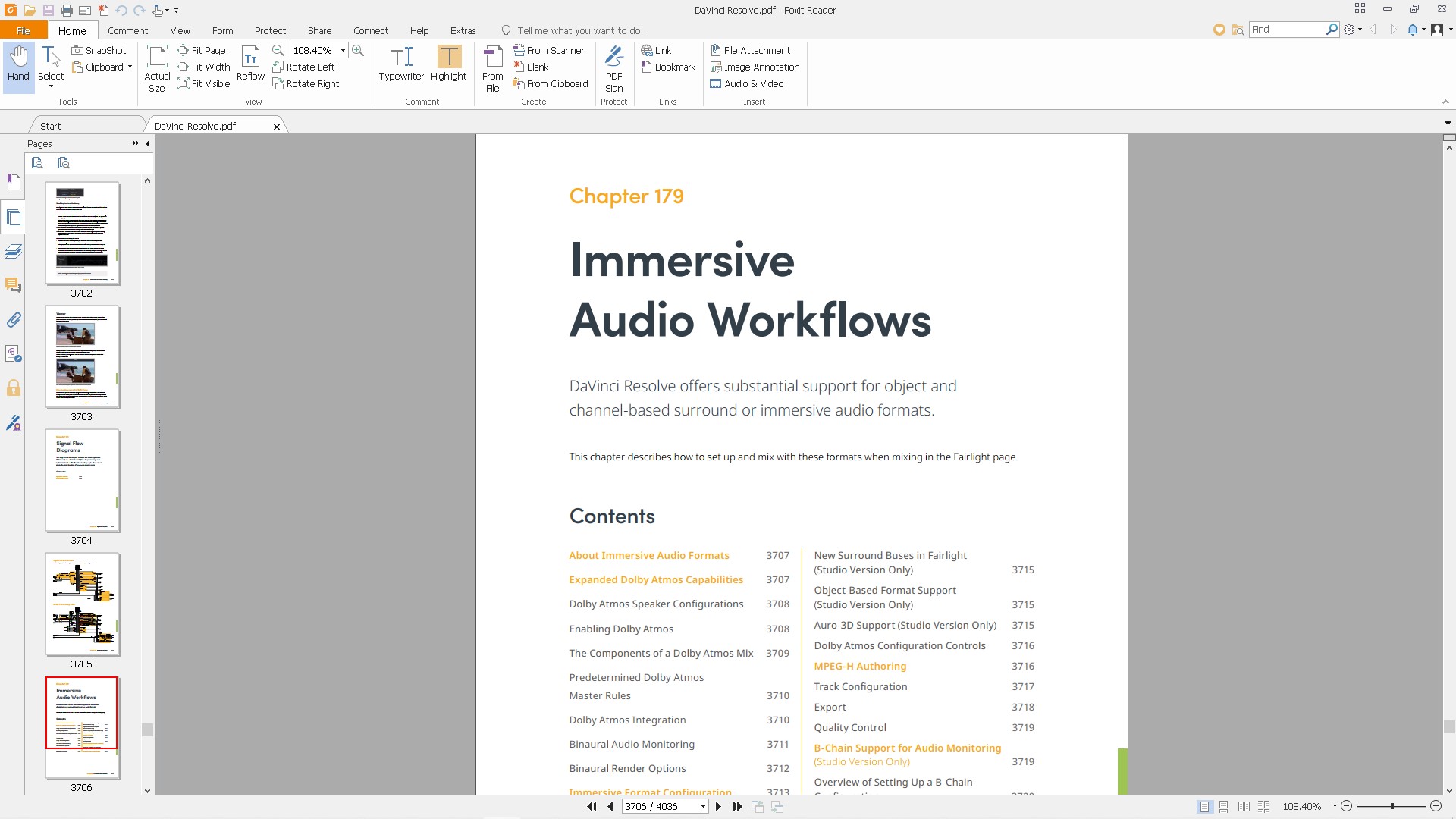Image resolution: width=1456 pixels, height=819 pixels.
Task: Enable facing pages view mode
Action: [x=1244, y=806]
